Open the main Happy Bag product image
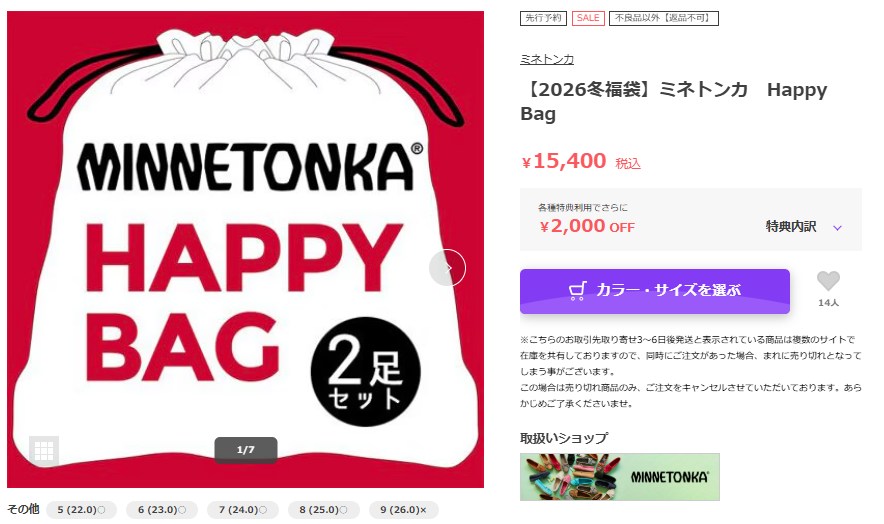Screen dimensions: 884x524 click(245, 249)
